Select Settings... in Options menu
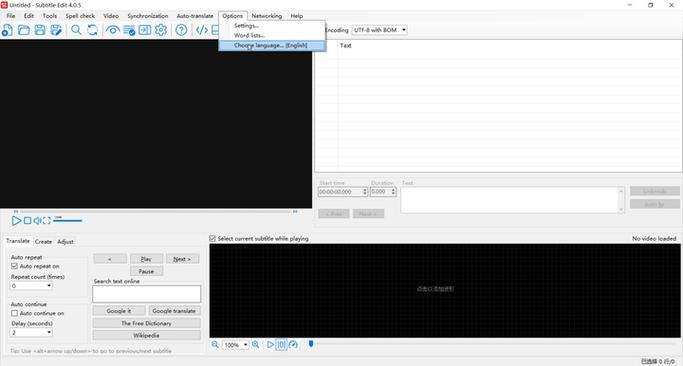Screen dimensions: 683x366 pos(272,26)
